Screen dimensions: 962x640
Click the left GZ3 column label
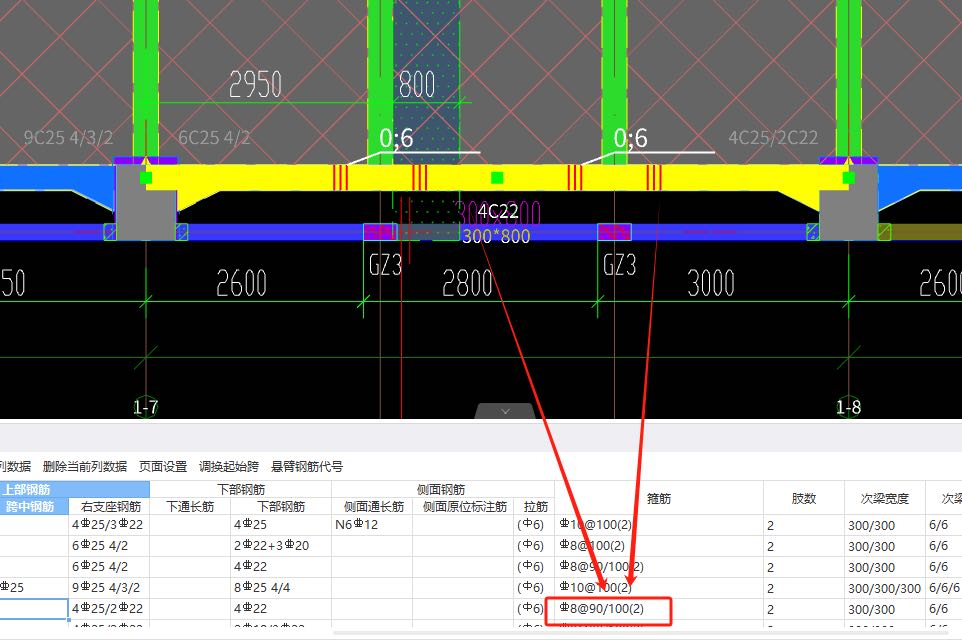point(385,265)
